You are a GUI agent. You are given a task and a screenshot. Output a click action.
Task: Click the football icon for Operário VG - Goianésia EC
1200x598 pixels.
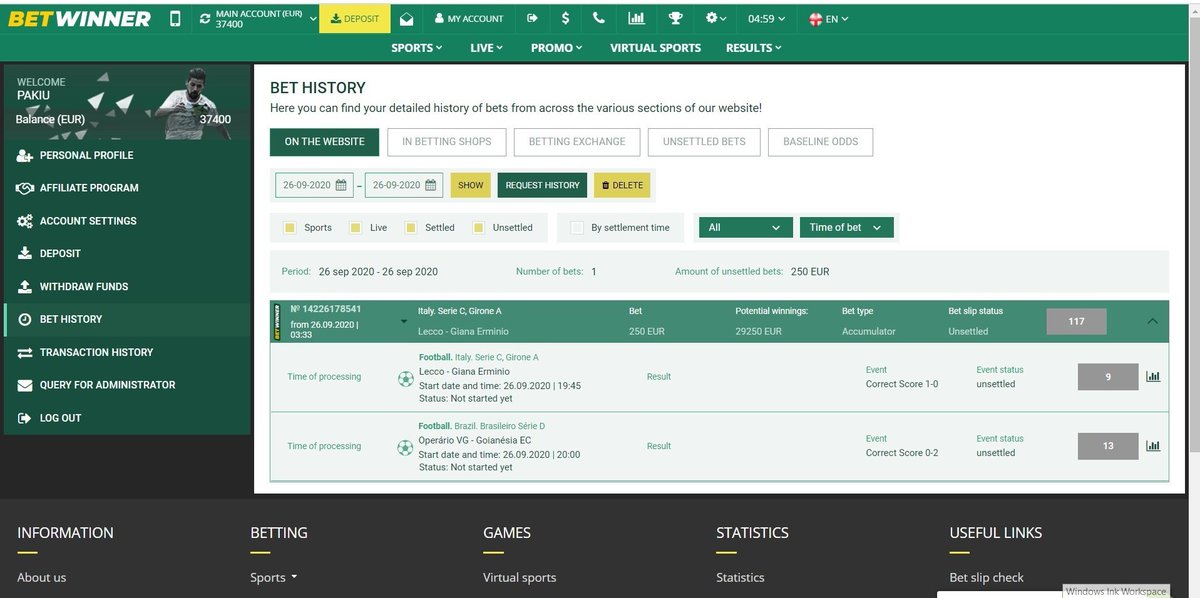(405, 448)
